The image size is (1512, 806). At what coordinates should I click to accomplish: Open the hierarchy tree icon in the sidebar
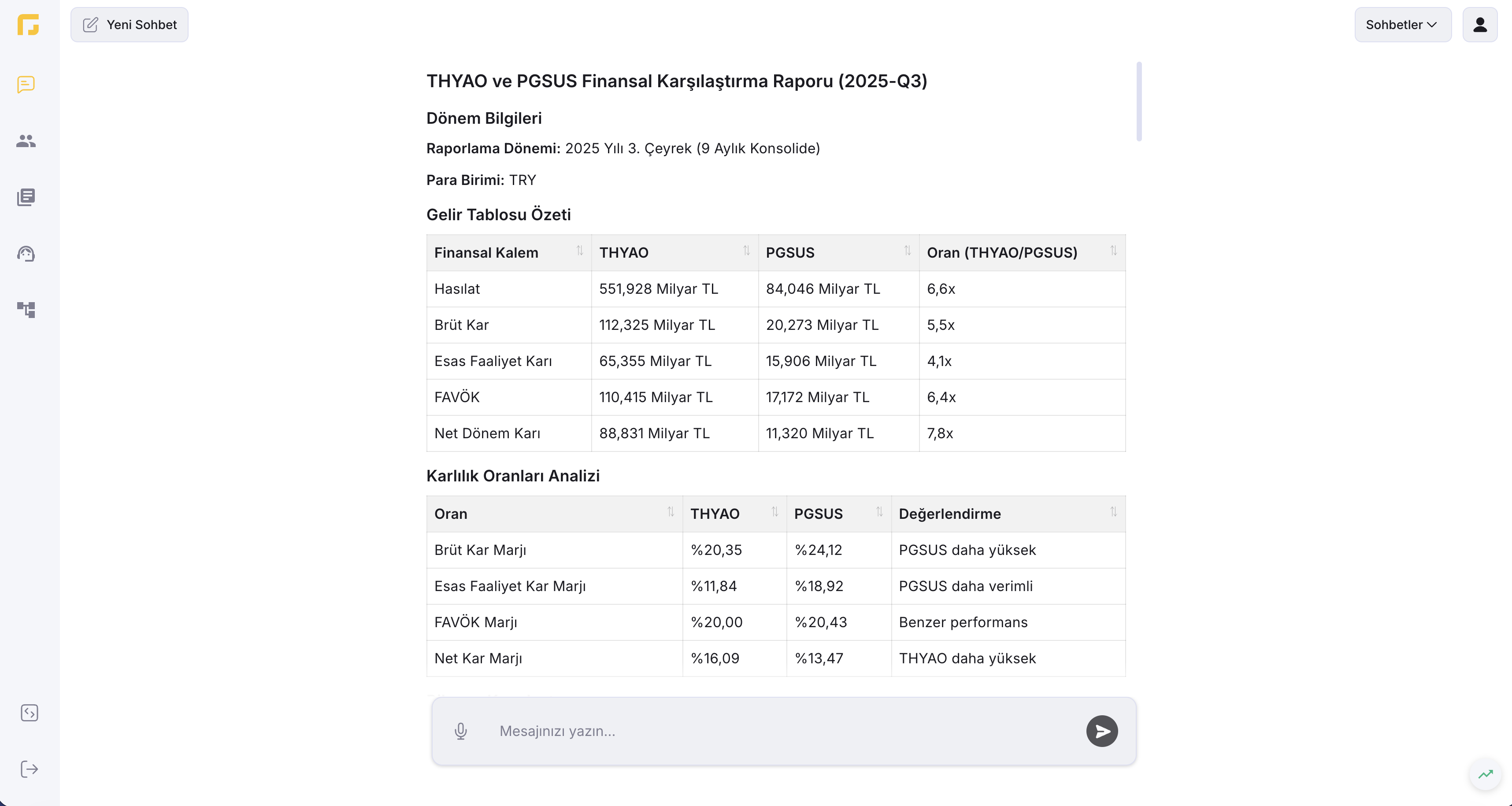point(26,310)
